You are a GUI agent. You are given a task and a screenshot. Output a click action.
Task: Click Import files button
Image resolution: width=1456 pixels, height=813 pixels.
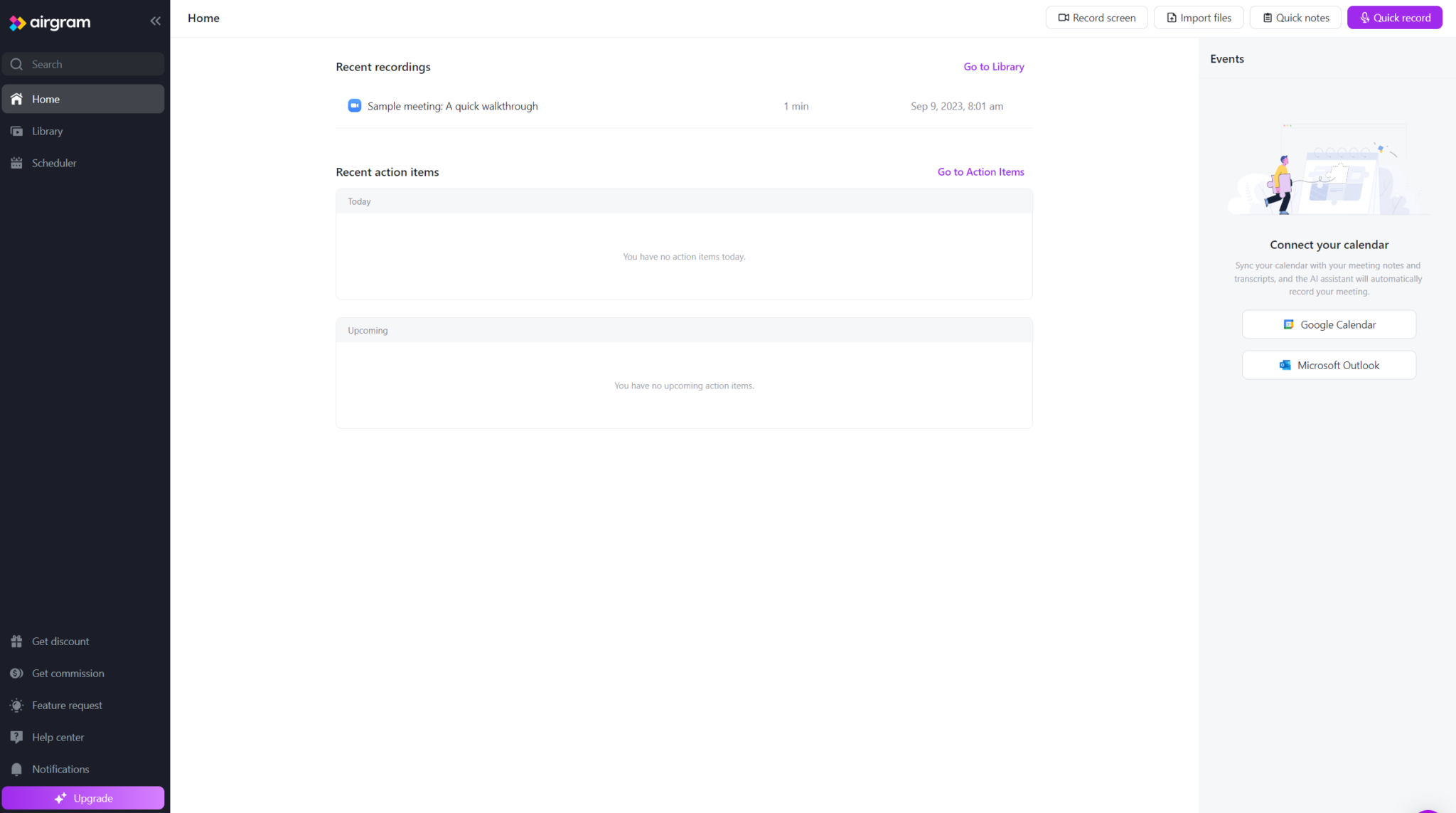point(1198,18)
